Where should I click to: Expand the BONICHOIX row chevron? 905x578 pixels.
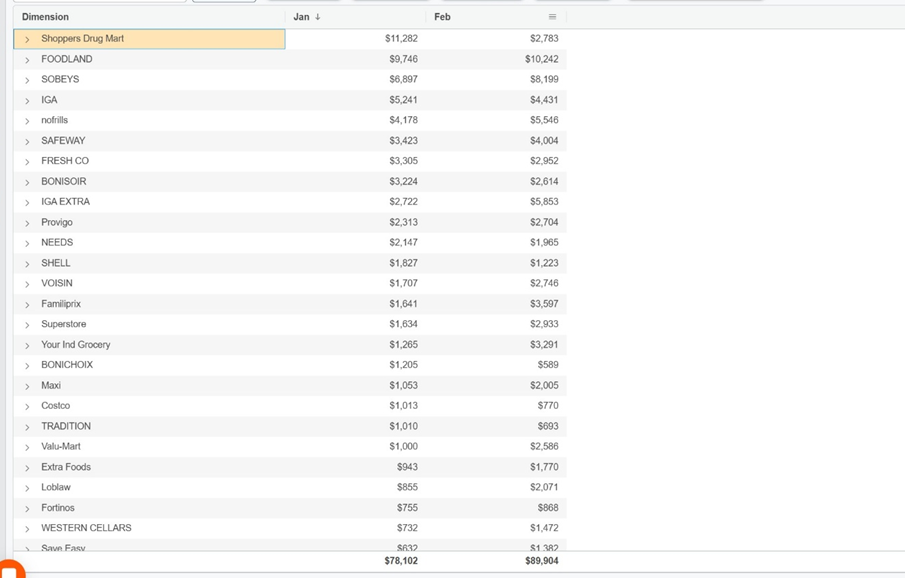(x=27, y=366)
